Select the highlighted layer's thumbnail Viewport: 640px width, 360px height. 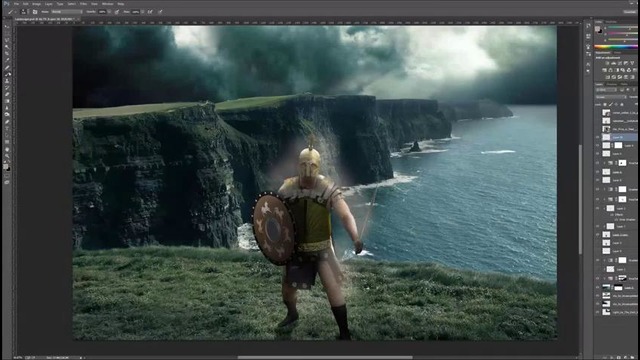(606, 137)
